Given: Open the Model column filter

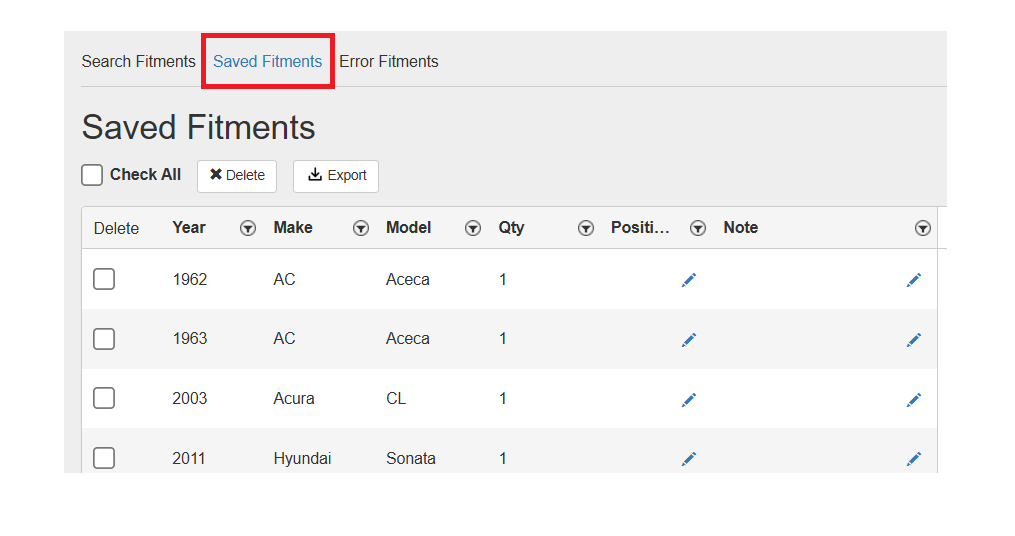Looking at the screenshot, I should coord(473,228).
